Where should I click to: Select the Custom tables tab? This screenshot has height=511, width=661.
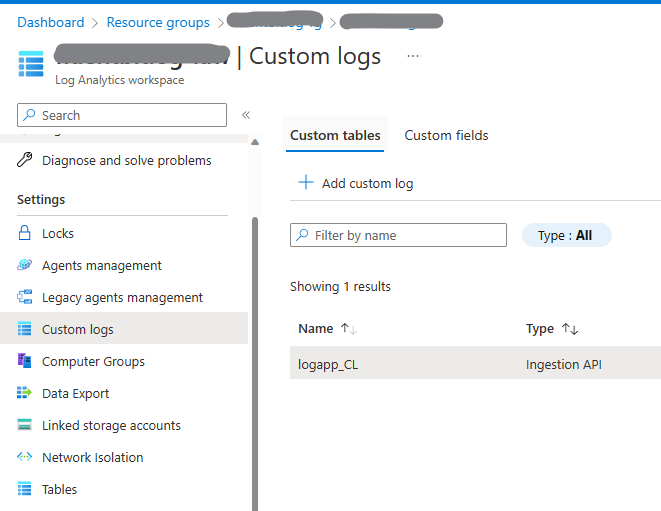(335, 135)
